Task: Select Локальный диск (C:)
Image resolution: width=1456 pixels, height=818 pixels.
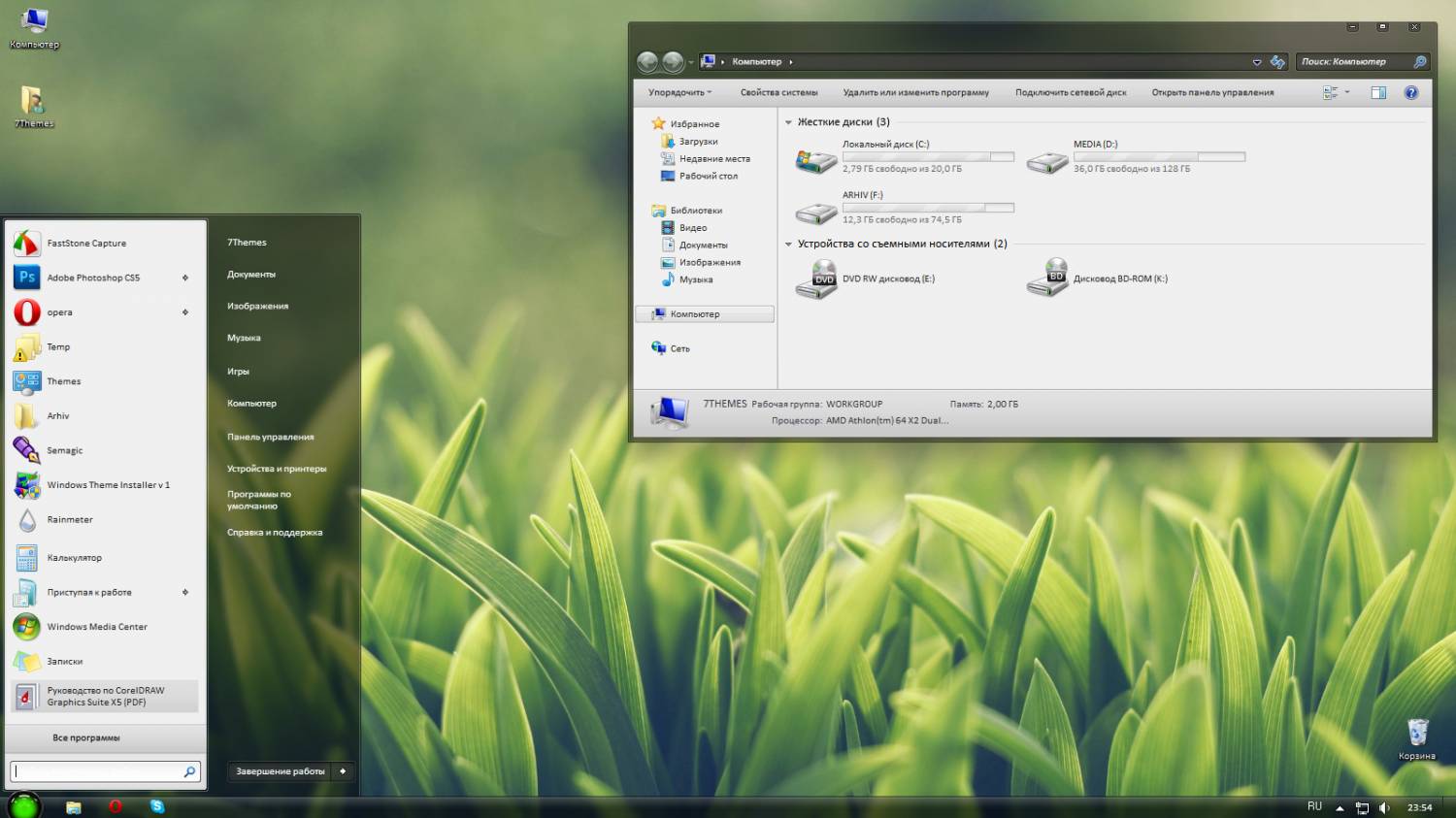Action: click(905, 156)
